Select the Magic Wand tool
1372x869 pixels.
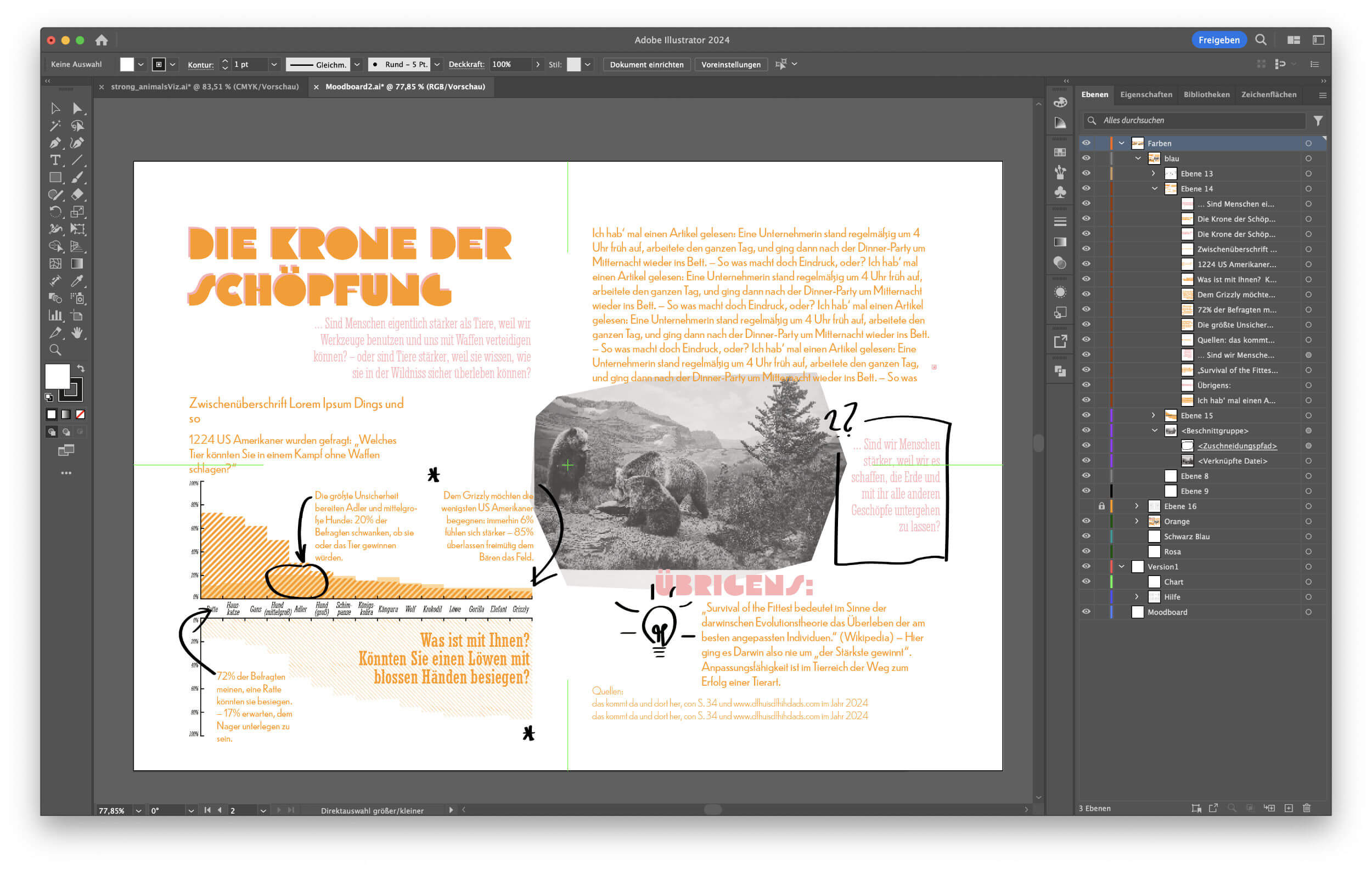[55, 125]
